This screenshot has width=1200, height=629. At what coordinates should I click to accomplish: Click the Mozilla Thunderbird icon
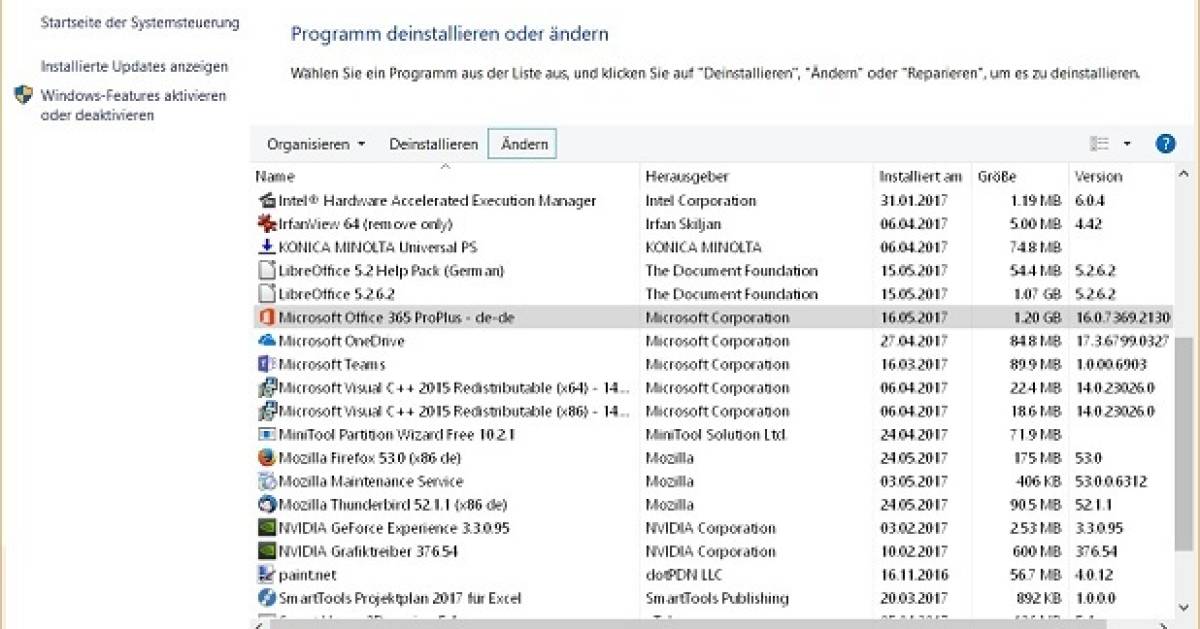(266, 505)
